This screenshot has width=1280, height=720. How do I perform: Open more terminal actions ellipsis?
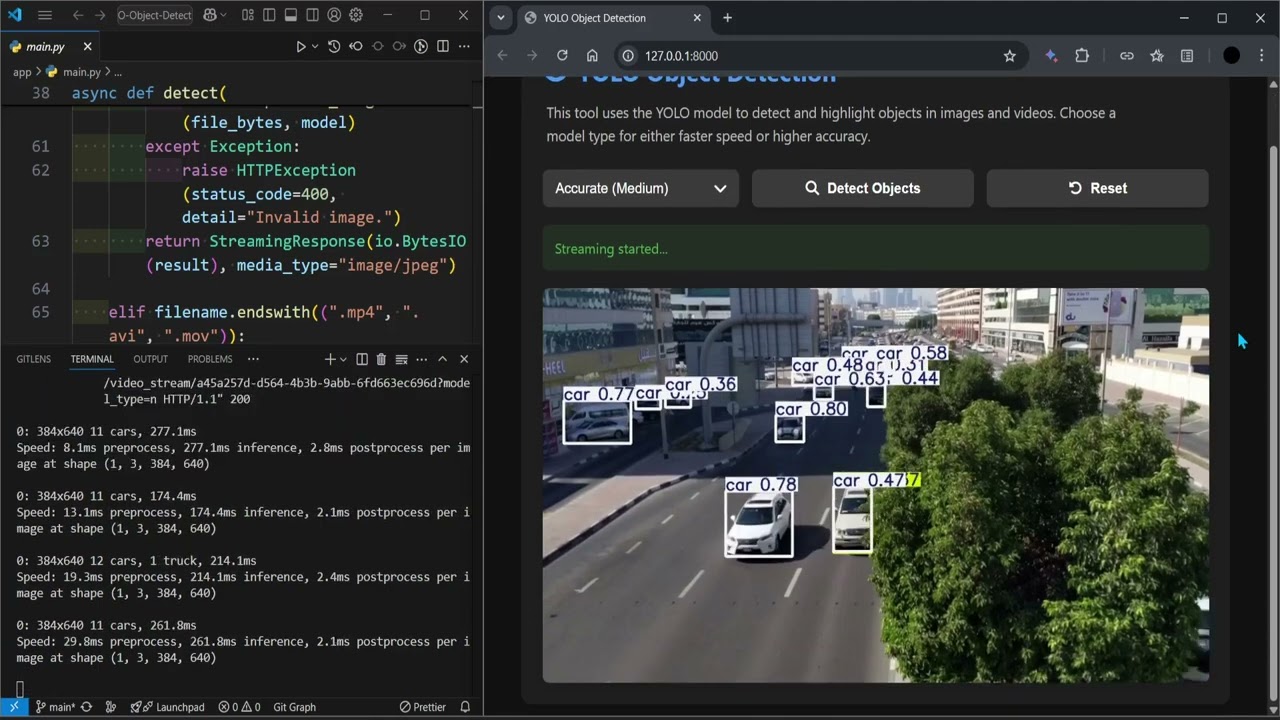(421, 359)
